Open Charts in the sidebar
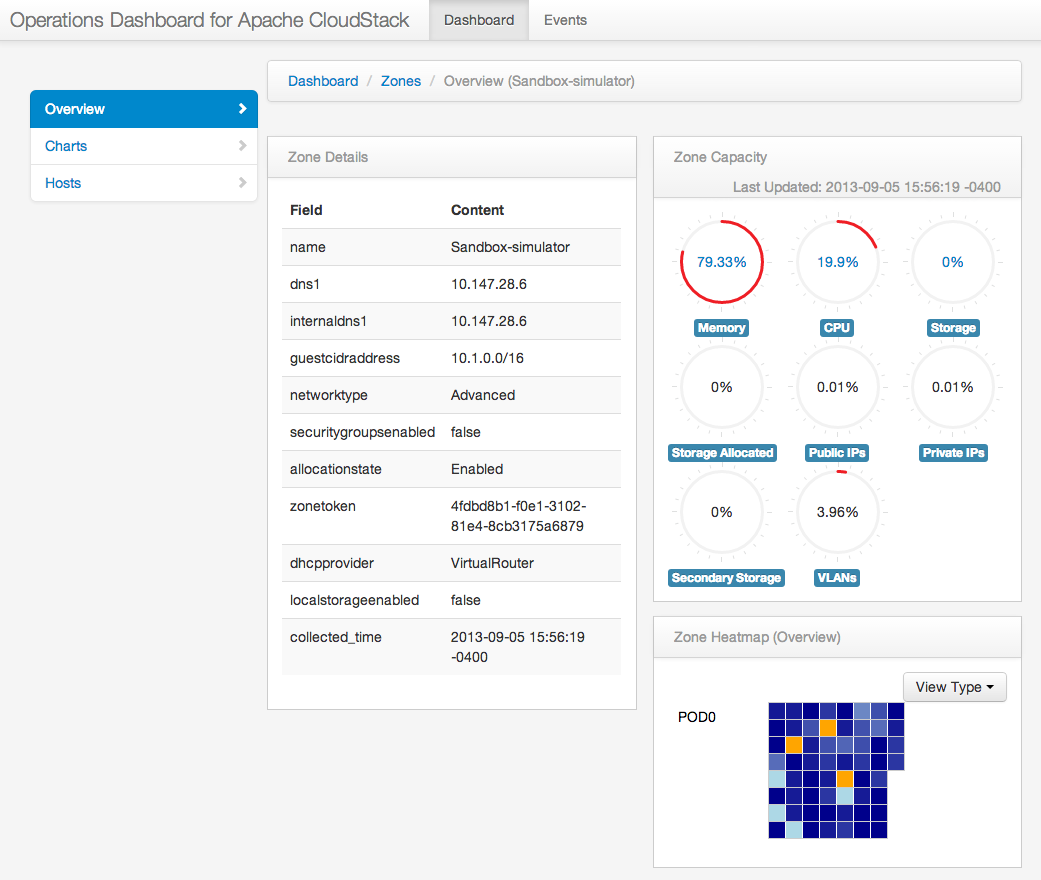Viewport: 1041px width, 880px height. click(x=144, y=146)
